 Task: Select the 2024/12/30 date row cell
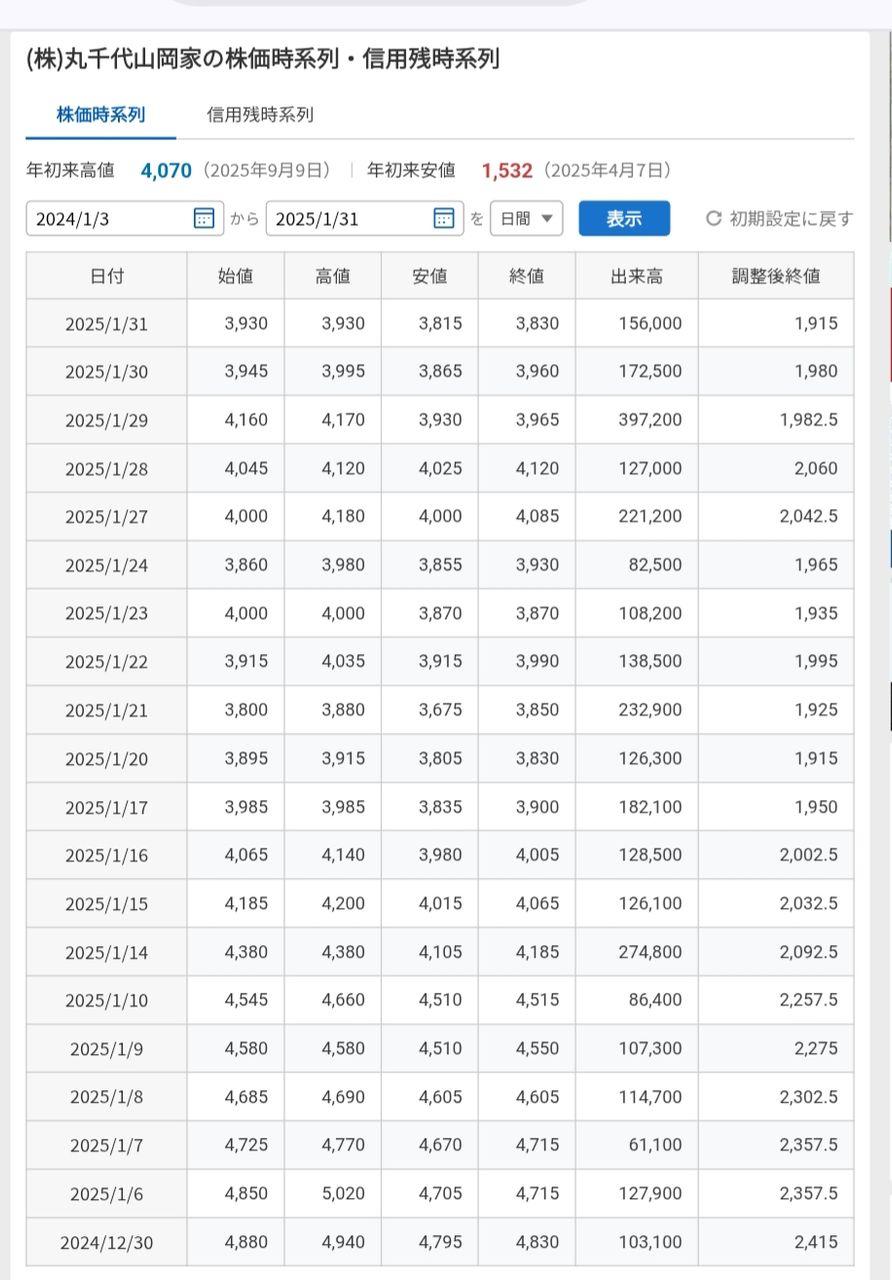point(107,1243)
